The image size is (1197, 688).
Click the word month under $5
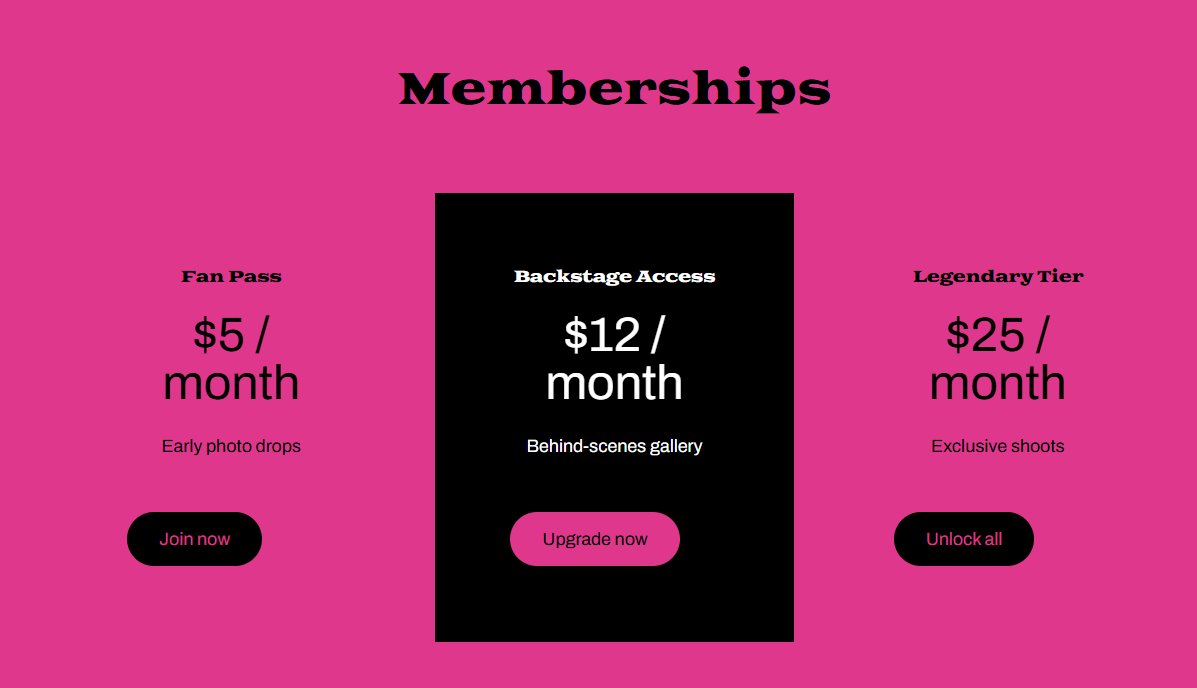point(231,383)
